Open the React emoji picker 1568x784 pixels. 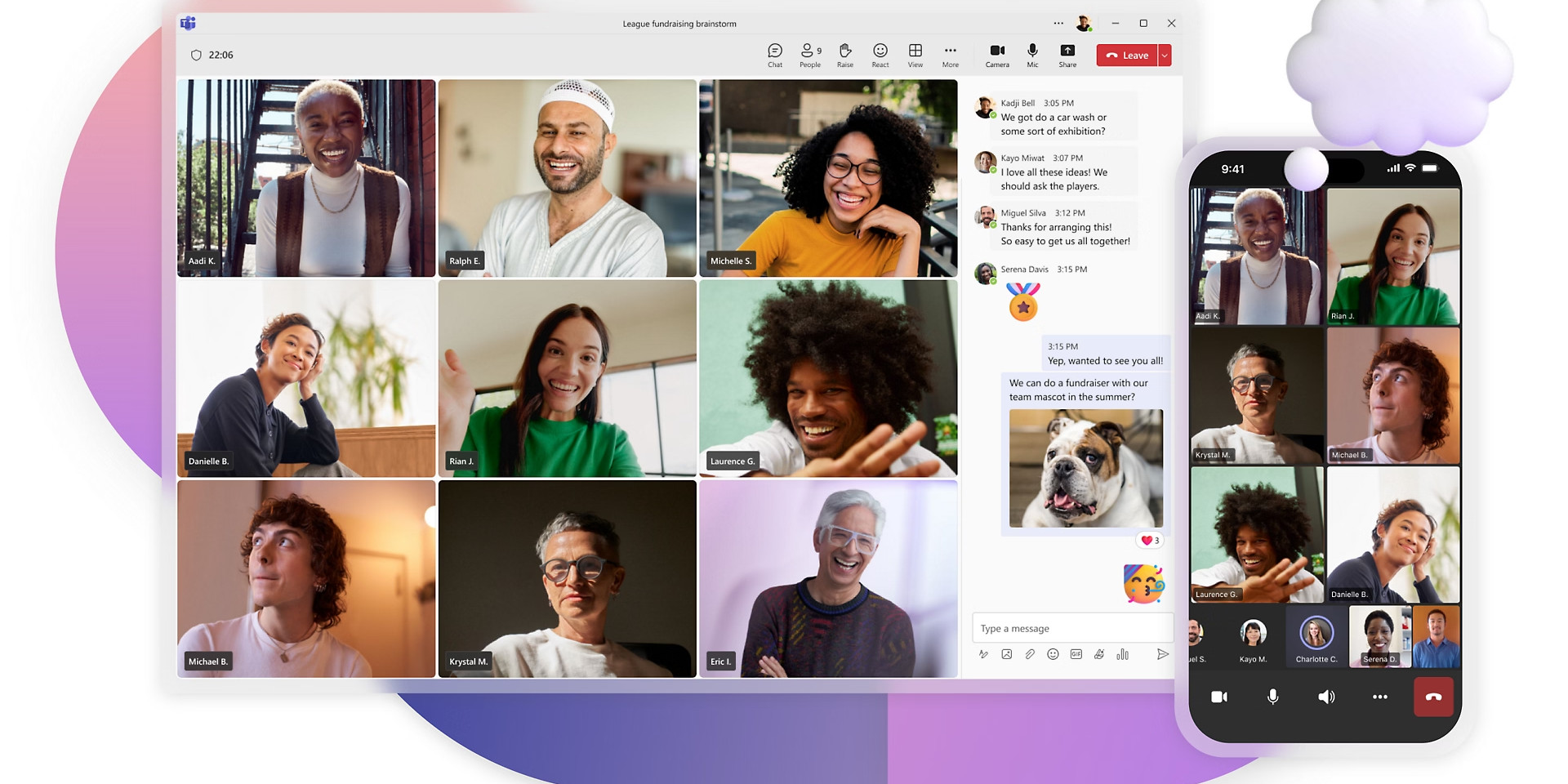[880, 55]
